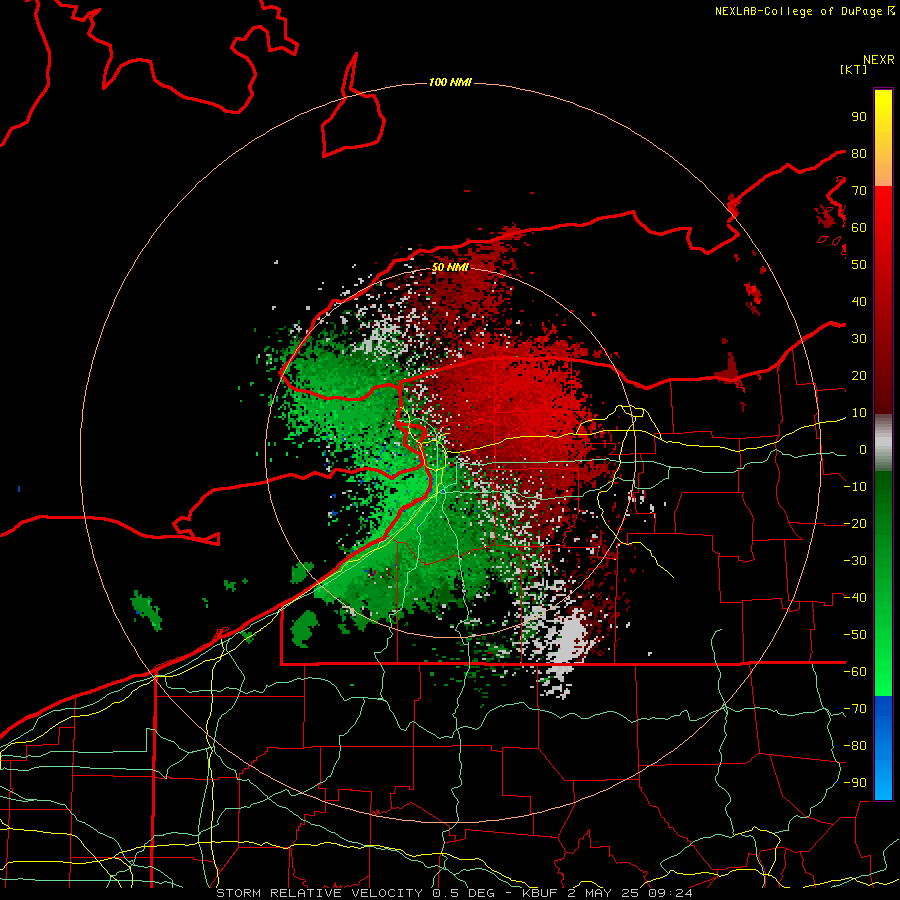Click the 80 value on the velocity scale
Viewport: 900px width, 900px height.
(859, 154)
